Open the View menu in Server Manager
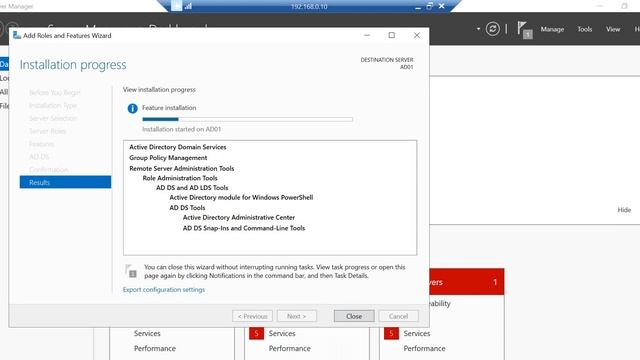640x360 pixels. [x=613, y=29]
